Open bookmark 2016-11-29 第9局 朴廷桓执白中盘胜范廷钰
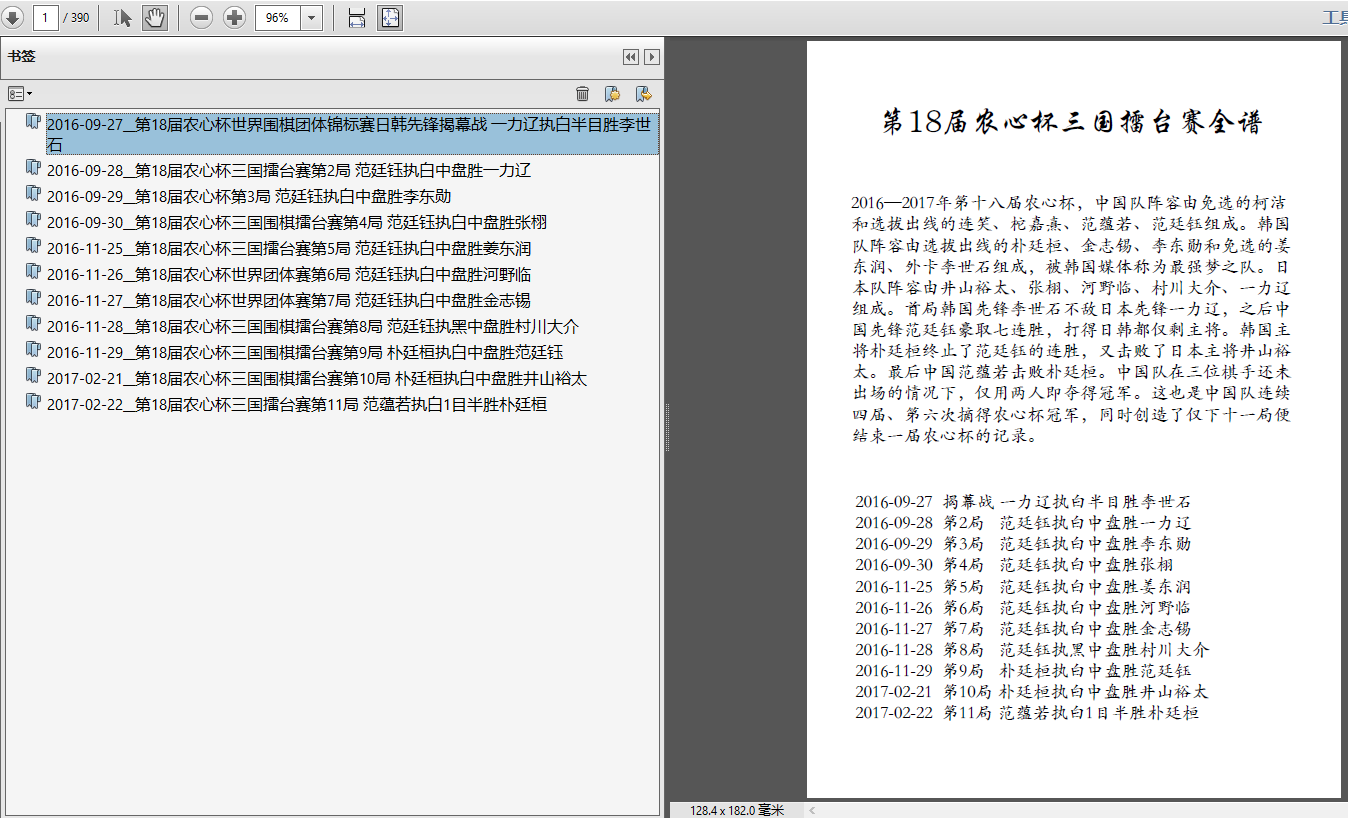1348x818 pixels. click(305, 352)
